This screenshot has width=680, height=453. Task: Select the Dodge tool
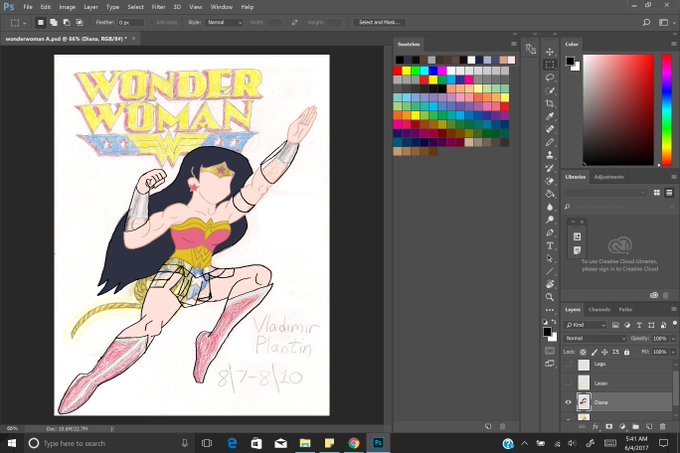point(550,219)
